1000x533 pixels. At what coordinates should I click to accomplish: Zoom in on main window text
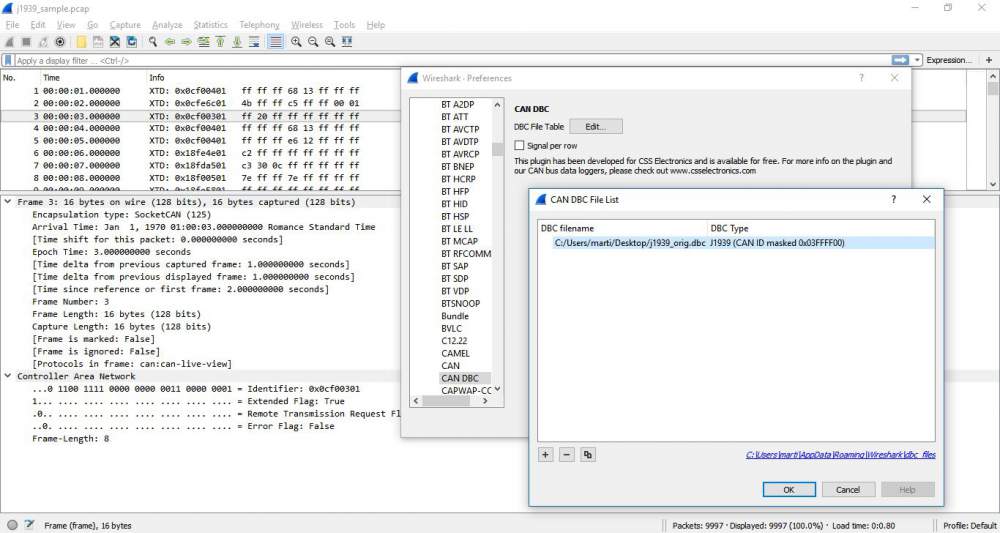tap(296, 41)
